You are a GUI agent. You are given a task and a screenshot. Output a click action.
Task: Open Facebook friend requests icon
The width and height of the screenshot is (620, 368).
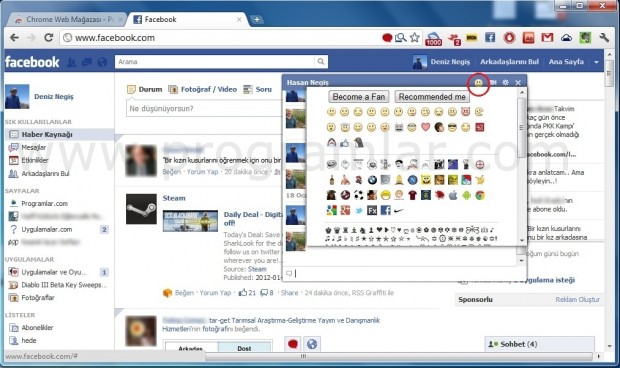tap(72, 62)
